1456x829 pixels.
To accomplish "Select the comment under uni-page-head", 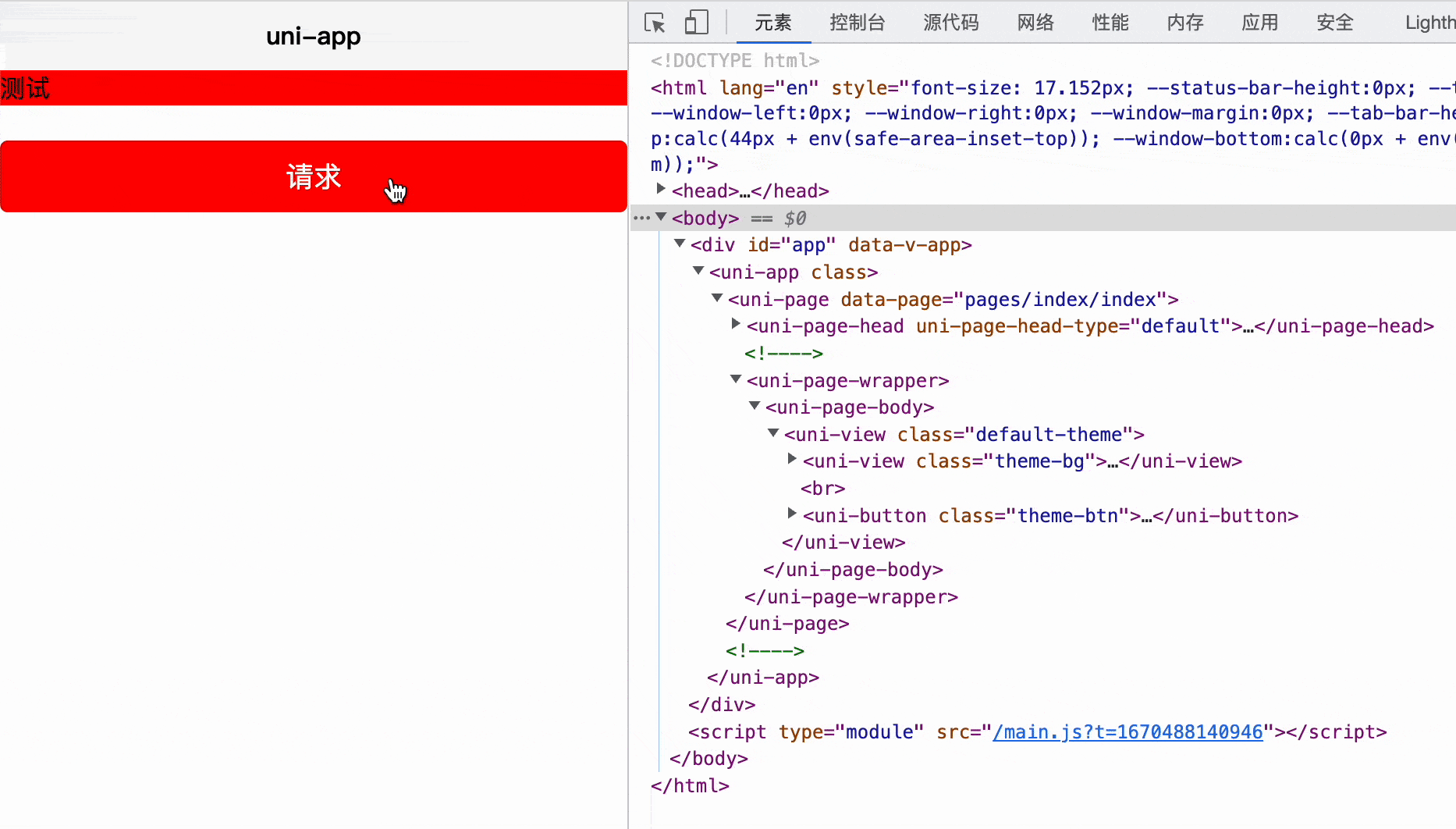I will [x=783, y=354].
